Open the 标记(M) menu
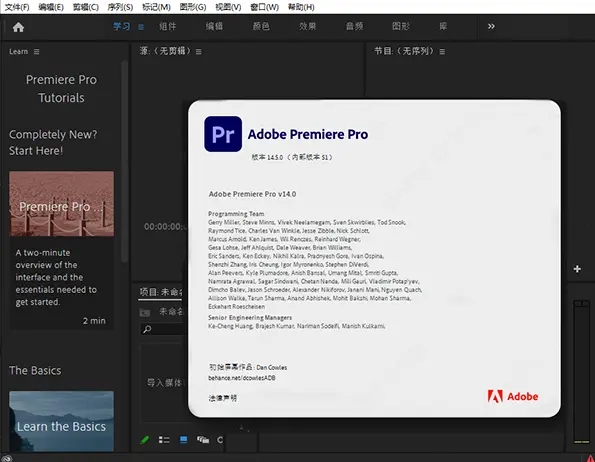 [156, 7]
